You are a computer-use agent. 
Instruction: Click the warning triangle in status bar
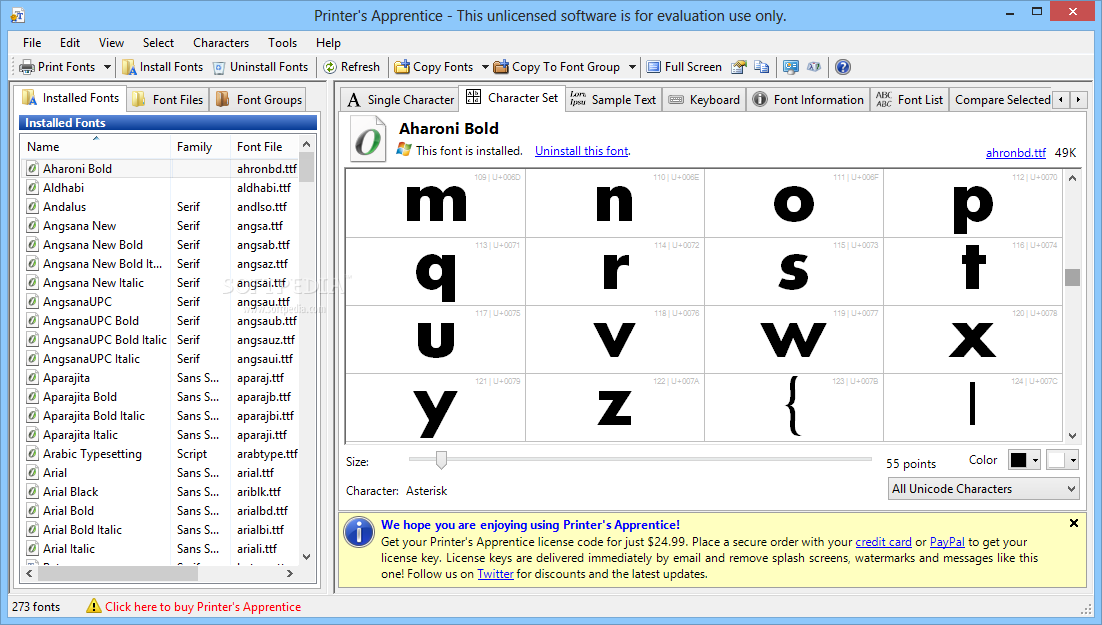(93, 606)
